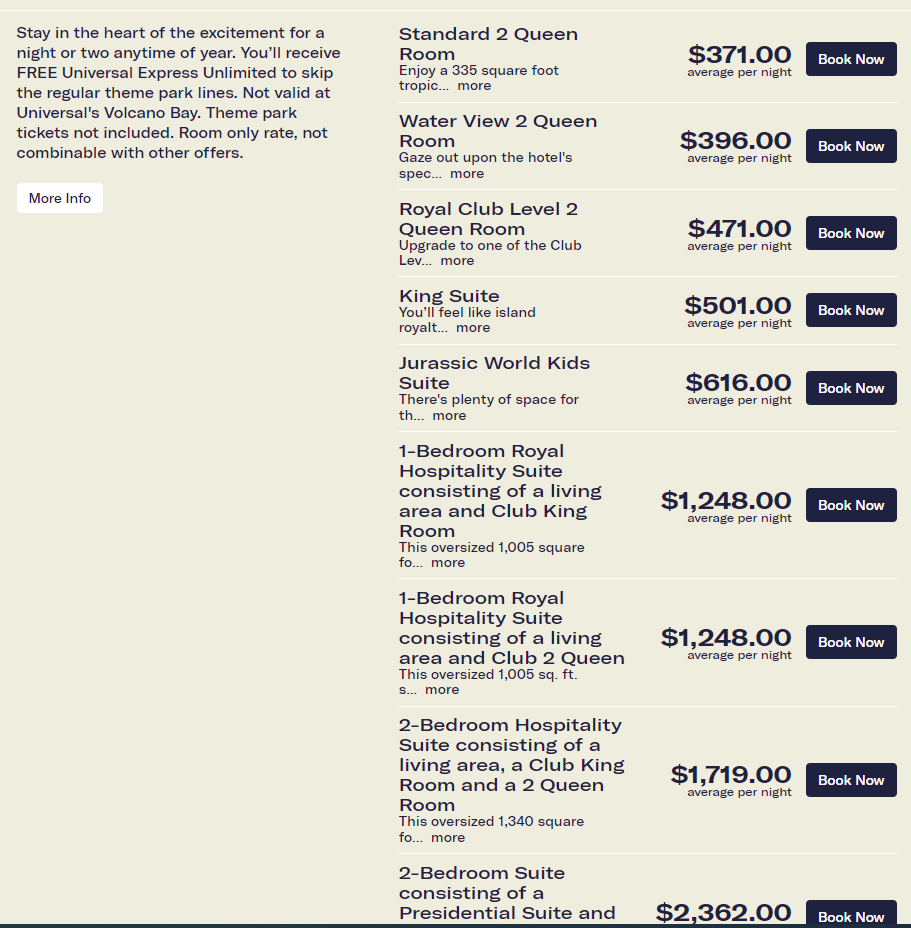
Task: Expand the Club King suite description
Action: point(448,563)
